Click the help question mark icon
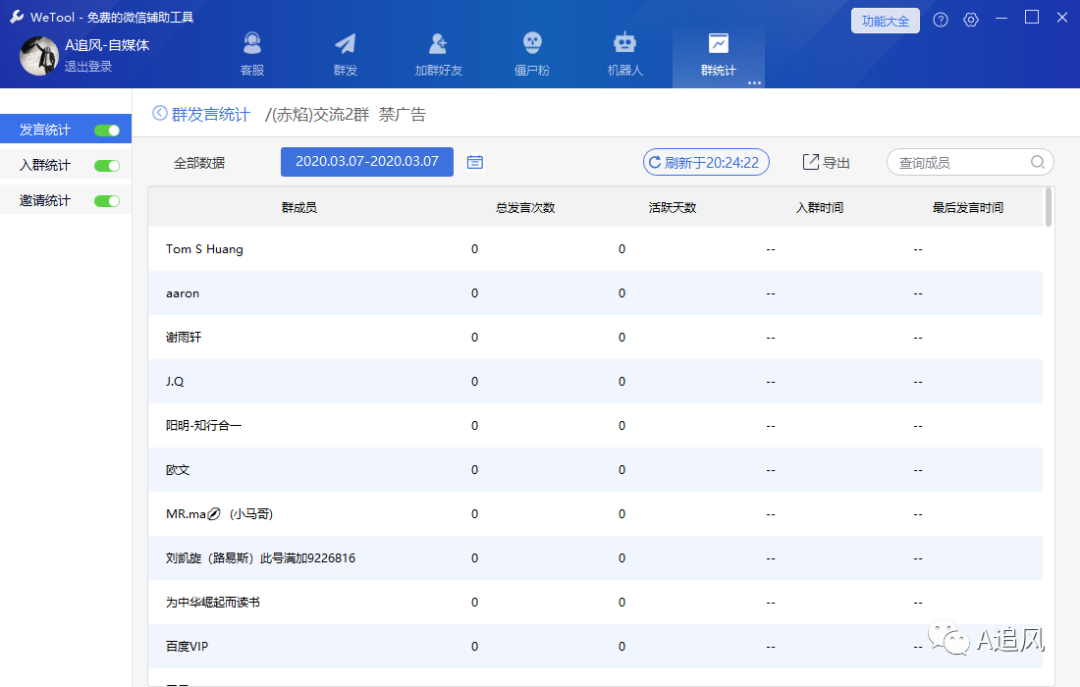Image resolution: width=1080 pixels, height=687 pixels. pyautogui.click(x=940, y=19)
